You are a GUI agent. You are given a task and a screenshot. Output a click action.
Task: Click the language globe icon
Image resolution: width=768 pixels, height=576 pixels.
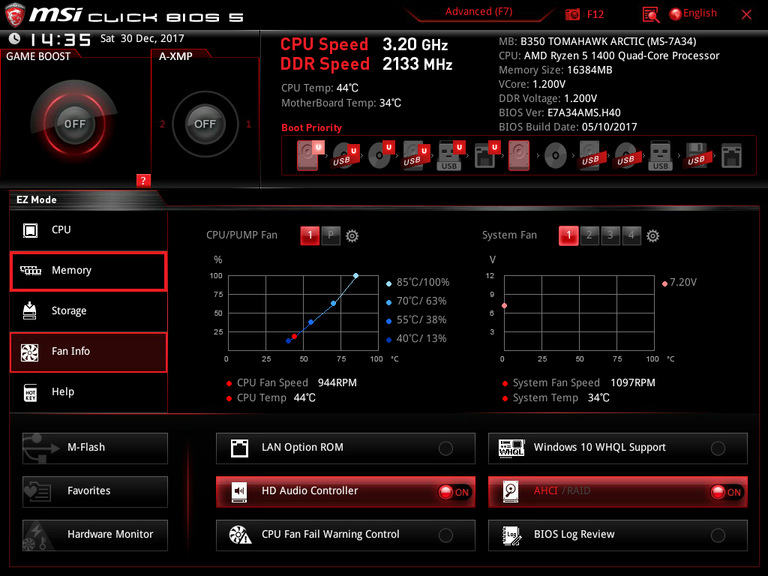pyautogui.click(x=675, y=14)
